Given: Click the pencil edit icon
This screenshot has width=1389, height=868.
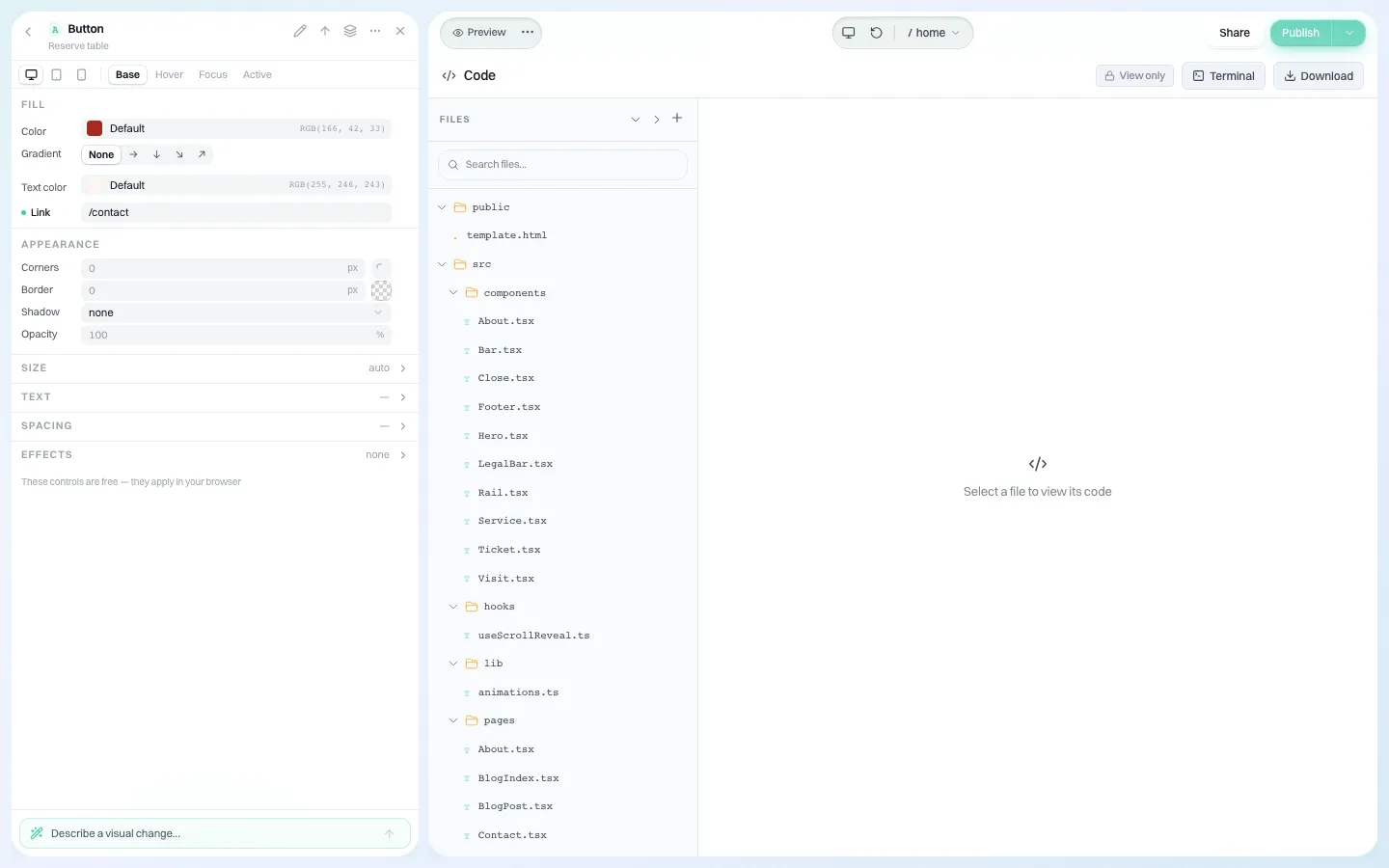Looking at the screenshot, I should 300,31.
